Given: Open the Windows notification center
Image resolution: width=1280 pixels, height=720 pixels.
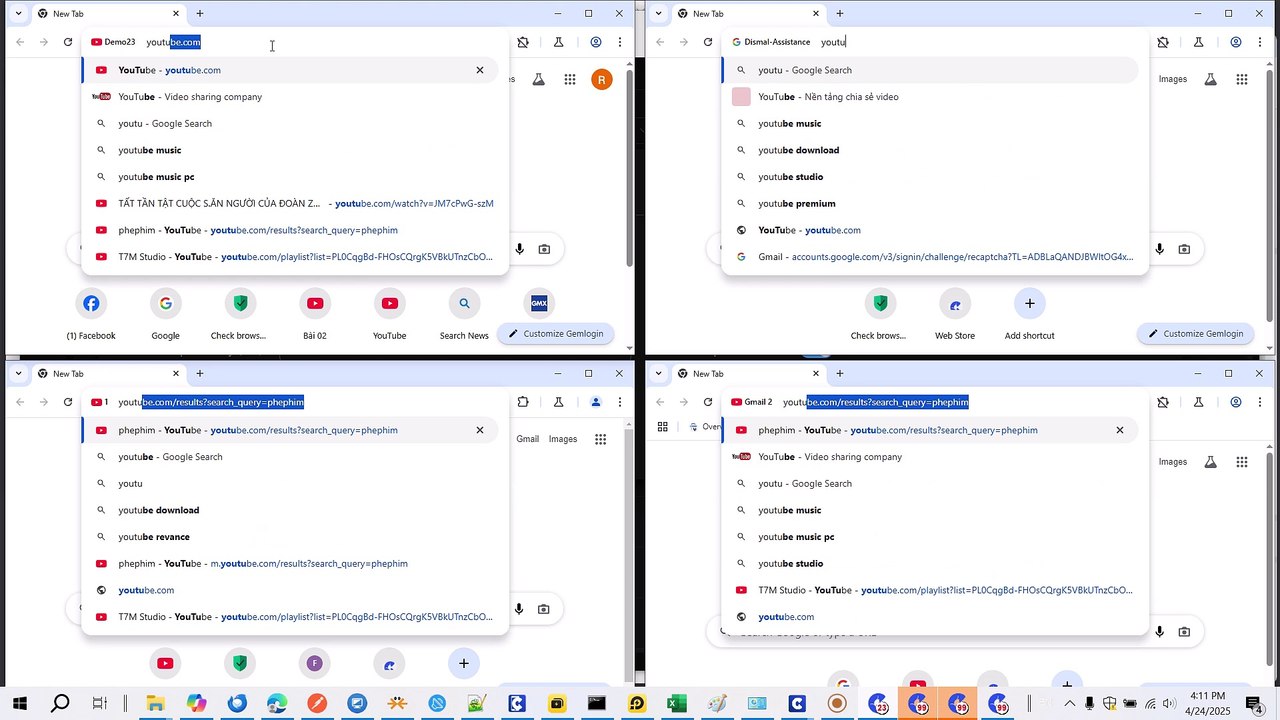Looking at the screenshot, I should [1253, 704].
